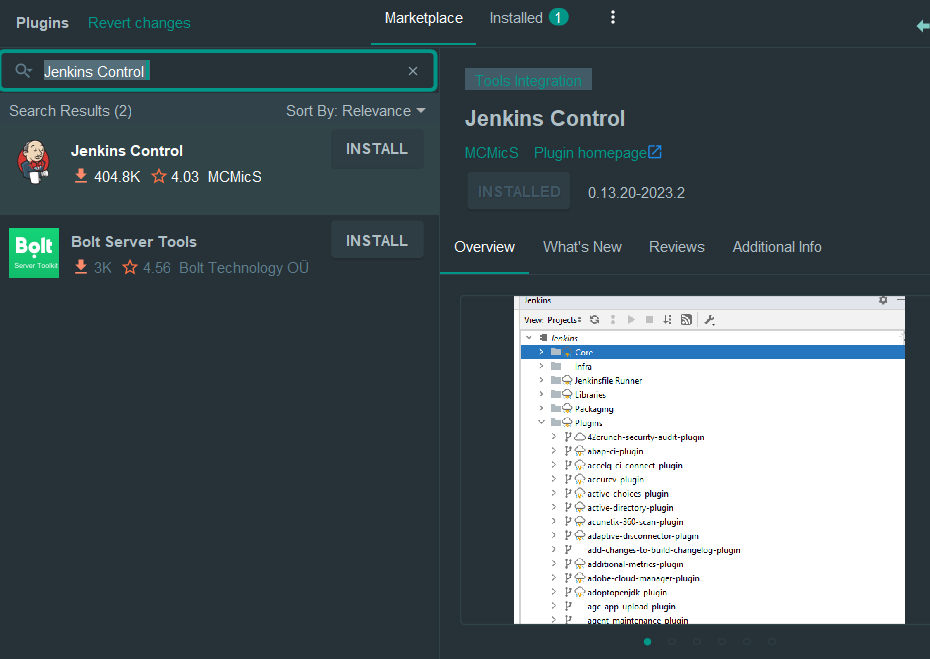Click Jenkins Control rating star icon
The image size is (930, 659).
159,176
